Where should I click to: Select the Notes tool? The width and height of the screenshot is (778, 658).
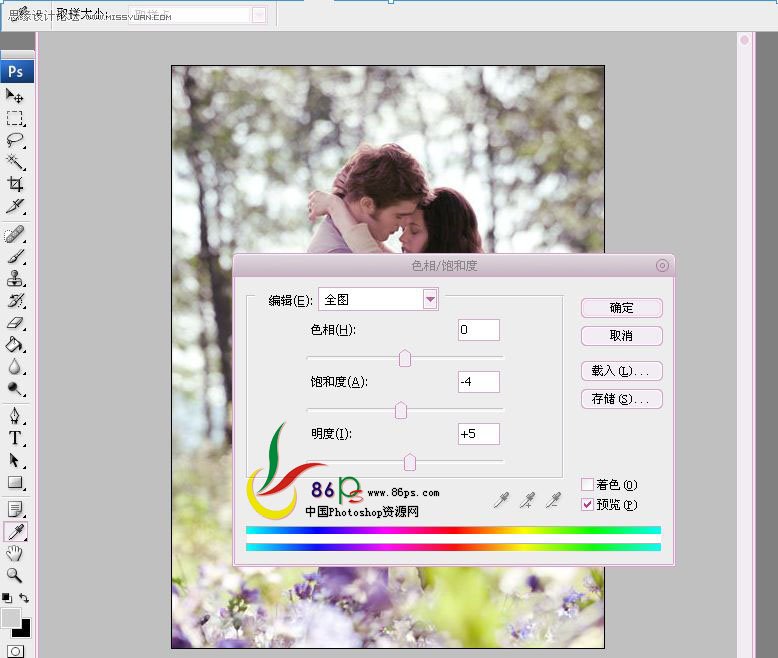click(x=14, y=509)
